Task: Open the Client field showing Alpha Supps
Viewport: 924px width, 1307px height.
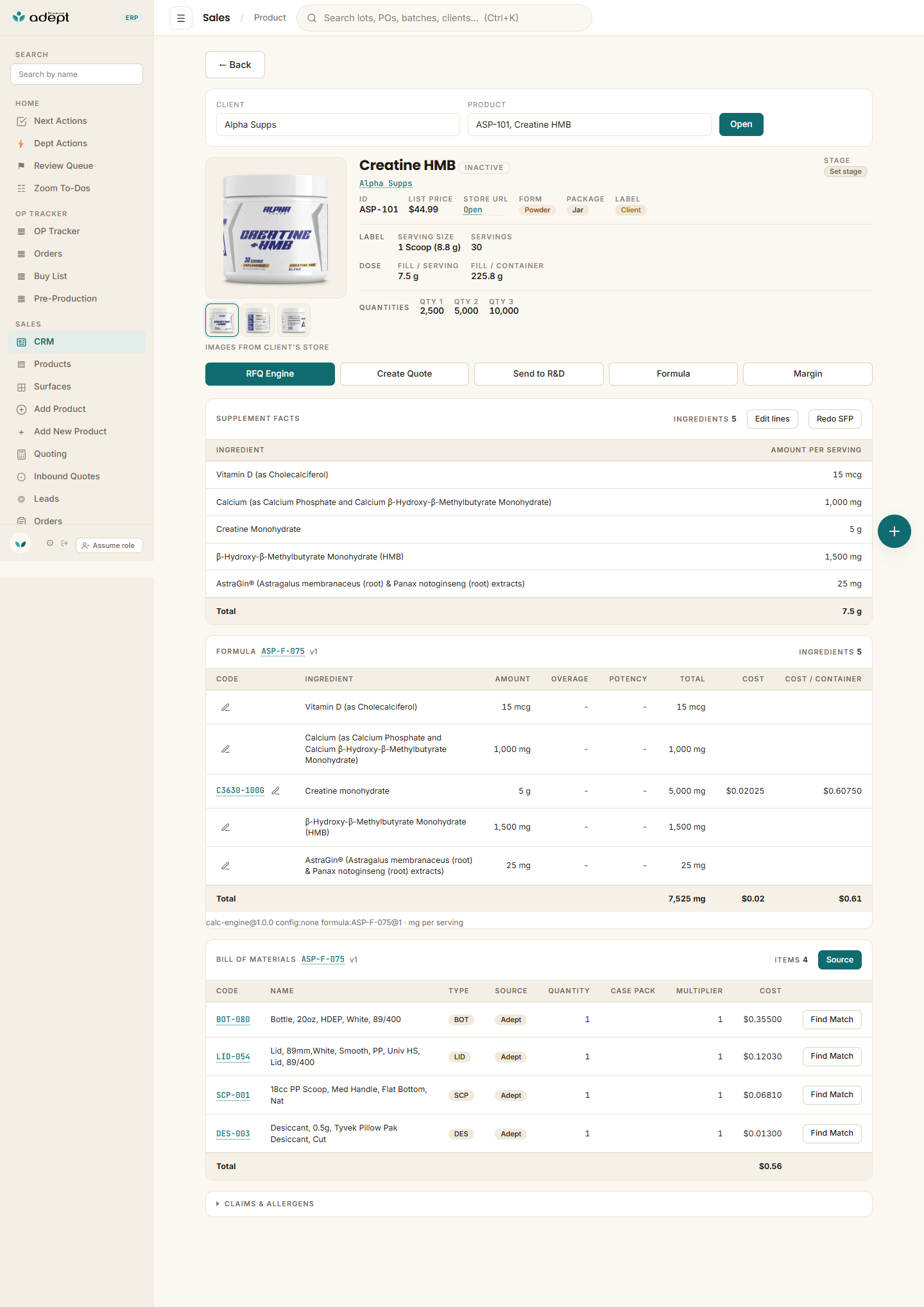Action: [338, 124]
